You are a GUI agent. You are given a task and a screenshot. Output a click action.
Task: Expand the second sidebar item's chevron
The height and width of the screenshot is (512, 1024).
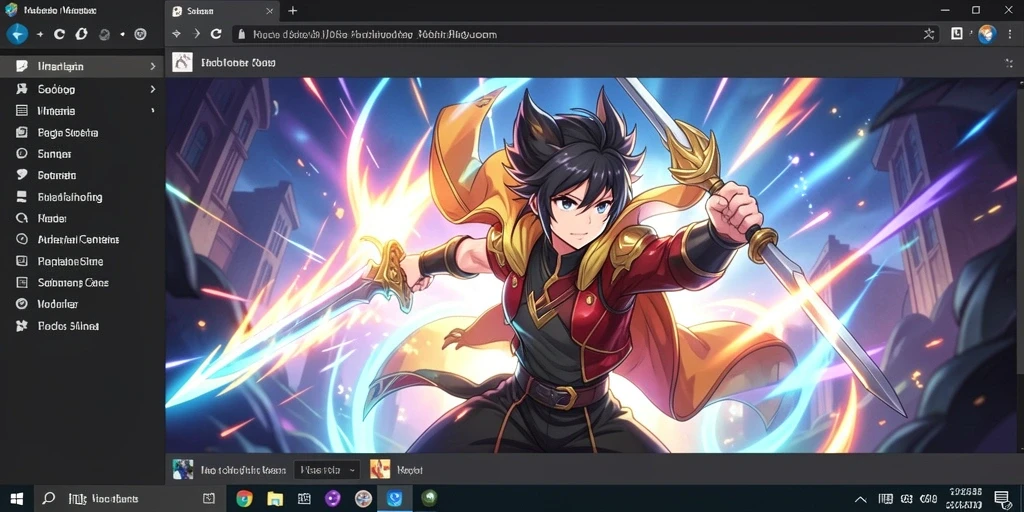(x=153, y=89)
